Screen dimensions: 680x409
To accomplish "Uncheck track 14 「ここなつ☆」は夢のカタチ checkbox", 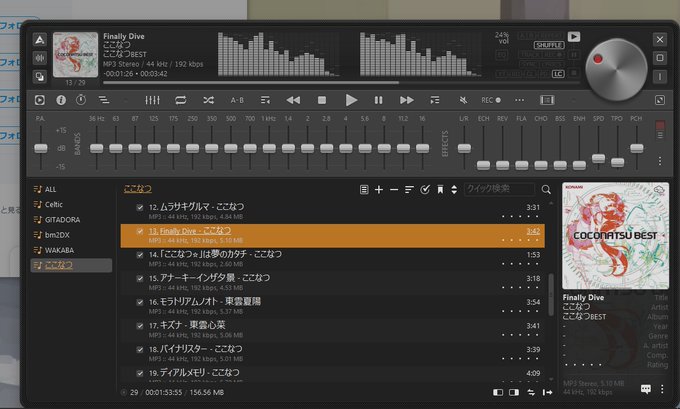I will click(140, 255).
